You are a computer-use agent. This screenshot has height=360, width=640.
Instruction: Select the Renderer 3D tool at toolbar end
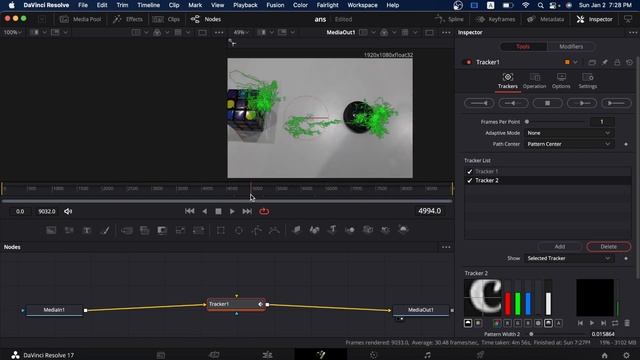coord(403,230)
